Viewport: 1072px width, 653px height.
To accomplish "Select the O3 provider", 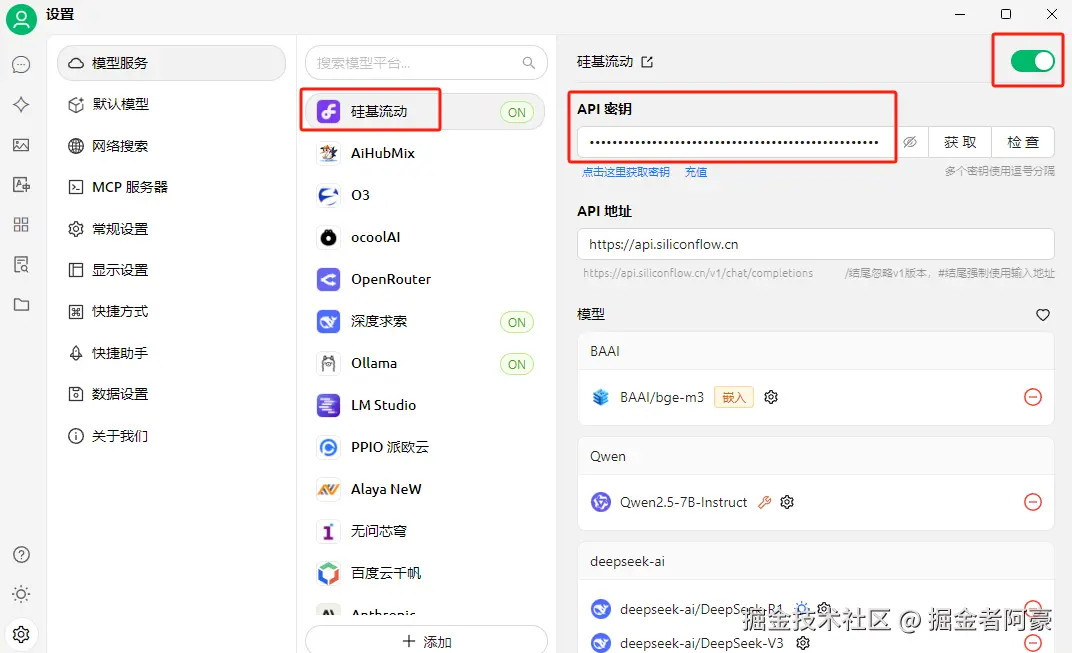I will (425, 196).
